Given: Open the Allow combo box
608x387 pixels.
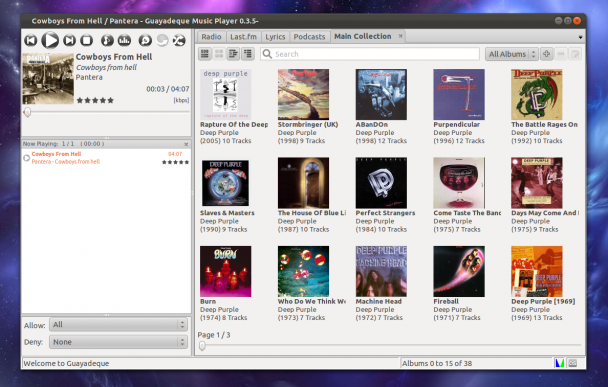Looking at the screenshot, I should point(119,325).
